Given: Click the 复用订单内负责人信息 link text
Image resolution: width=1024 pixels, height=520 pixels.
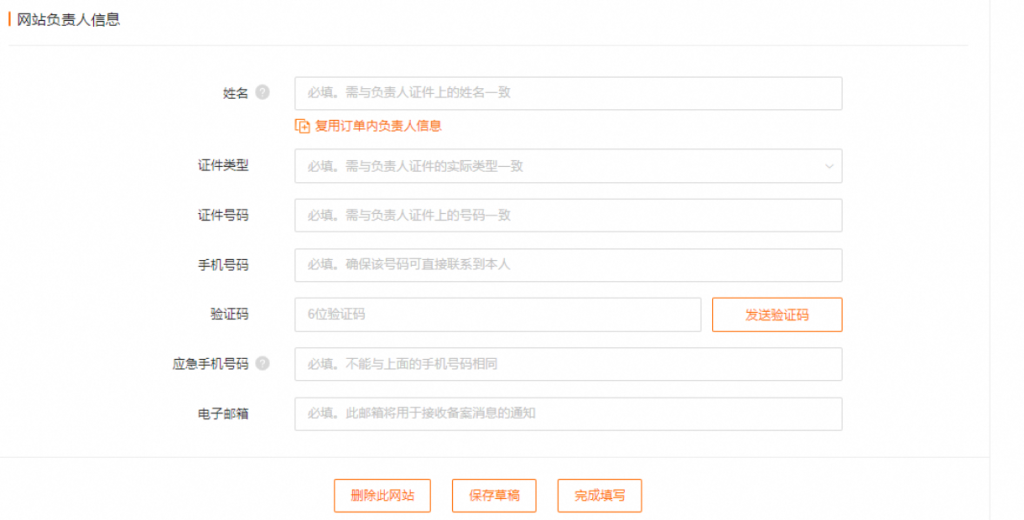Looking at the screenshot, I should click(x=378, y=126).
